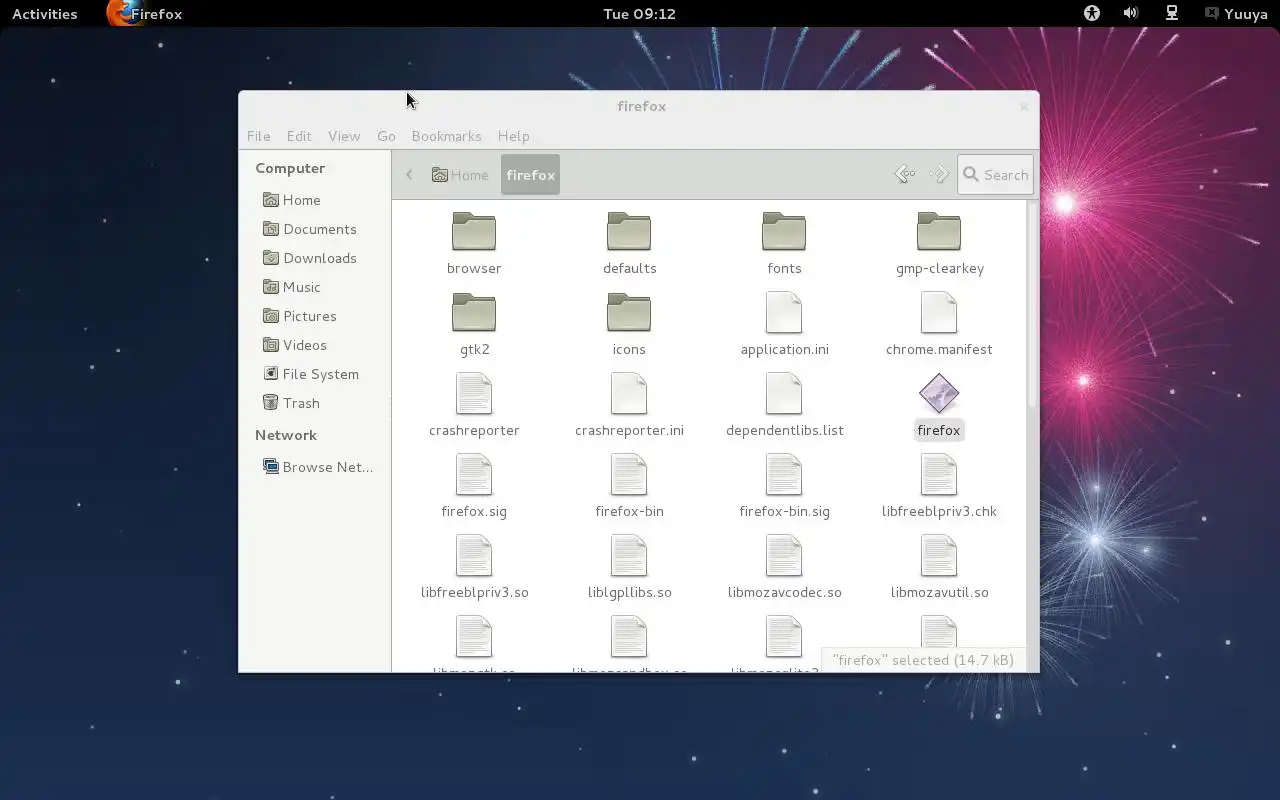Click the path bar left chevron

pos(409,175)
